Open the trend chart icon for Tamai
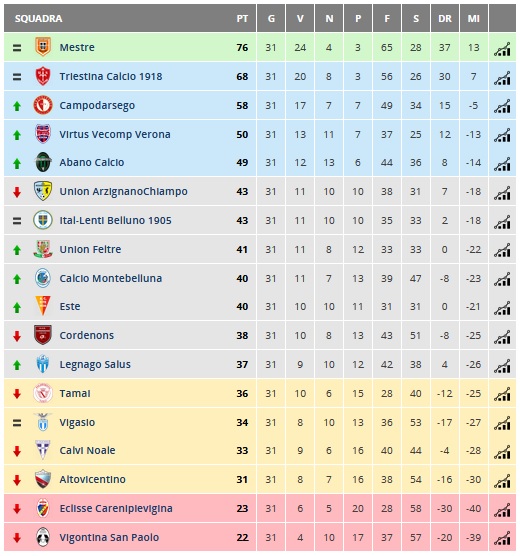The width and height of the screenshot is (520, 556). (502, 394)
